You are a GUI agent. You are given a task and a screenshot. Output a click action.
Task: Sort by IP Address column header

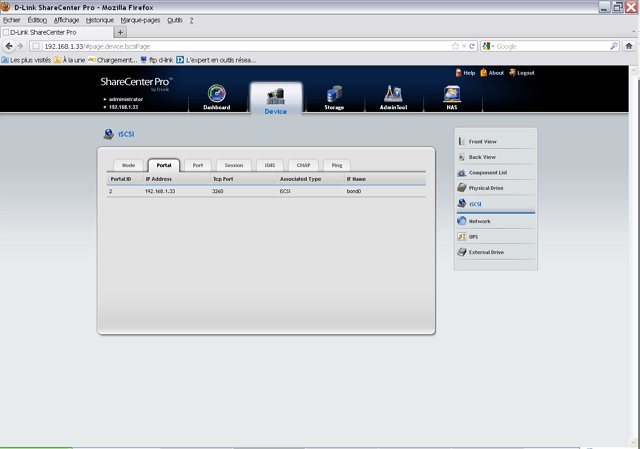pyautogui.click(x=158, y=179)
